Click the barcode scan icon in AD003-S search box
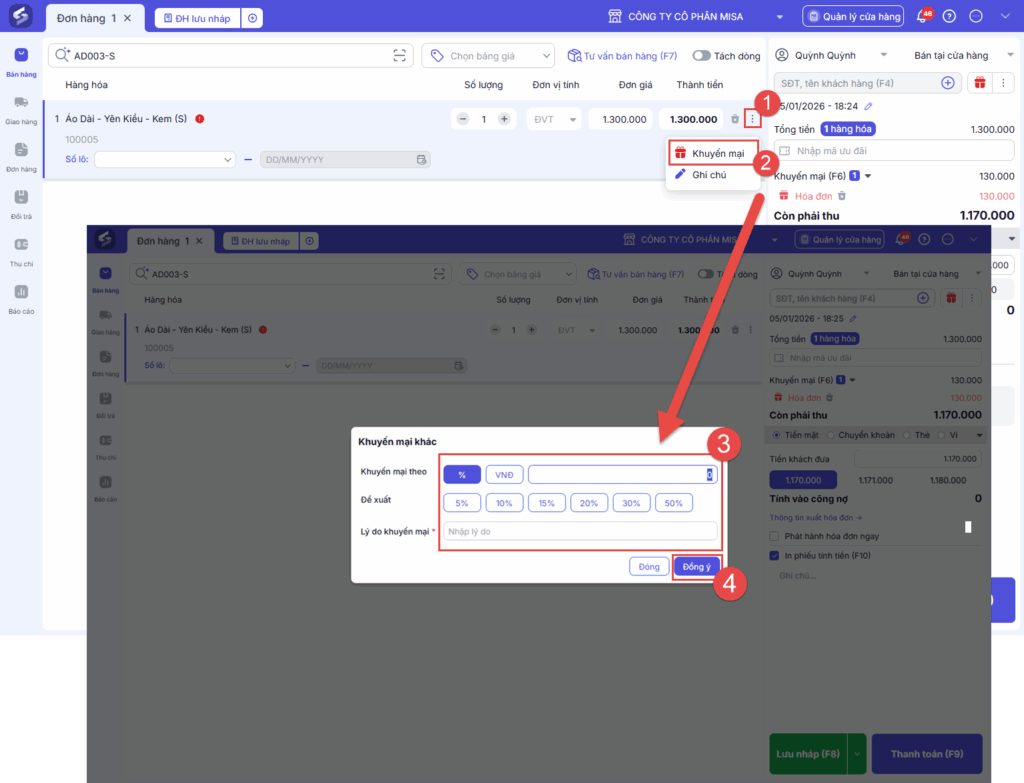 point(400,56)
